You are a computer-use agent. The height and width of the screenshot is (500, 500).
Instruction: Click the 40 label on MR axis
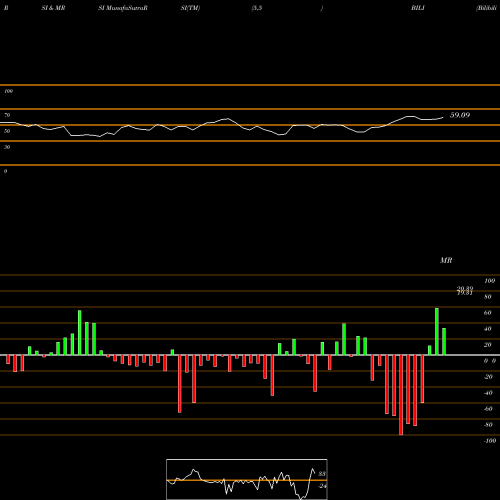488,329
